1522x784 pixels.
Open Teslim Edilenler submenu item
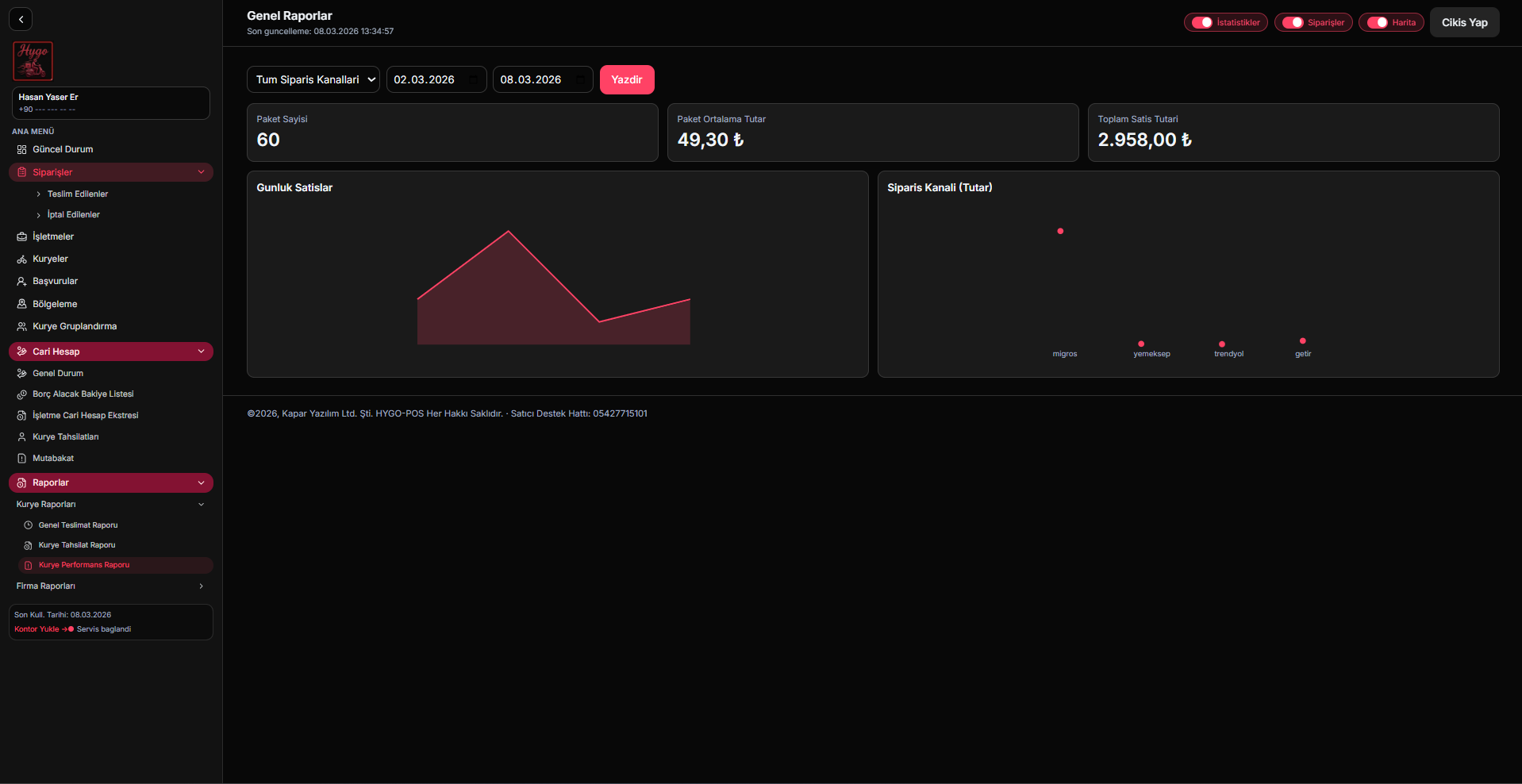pos(77,194)
